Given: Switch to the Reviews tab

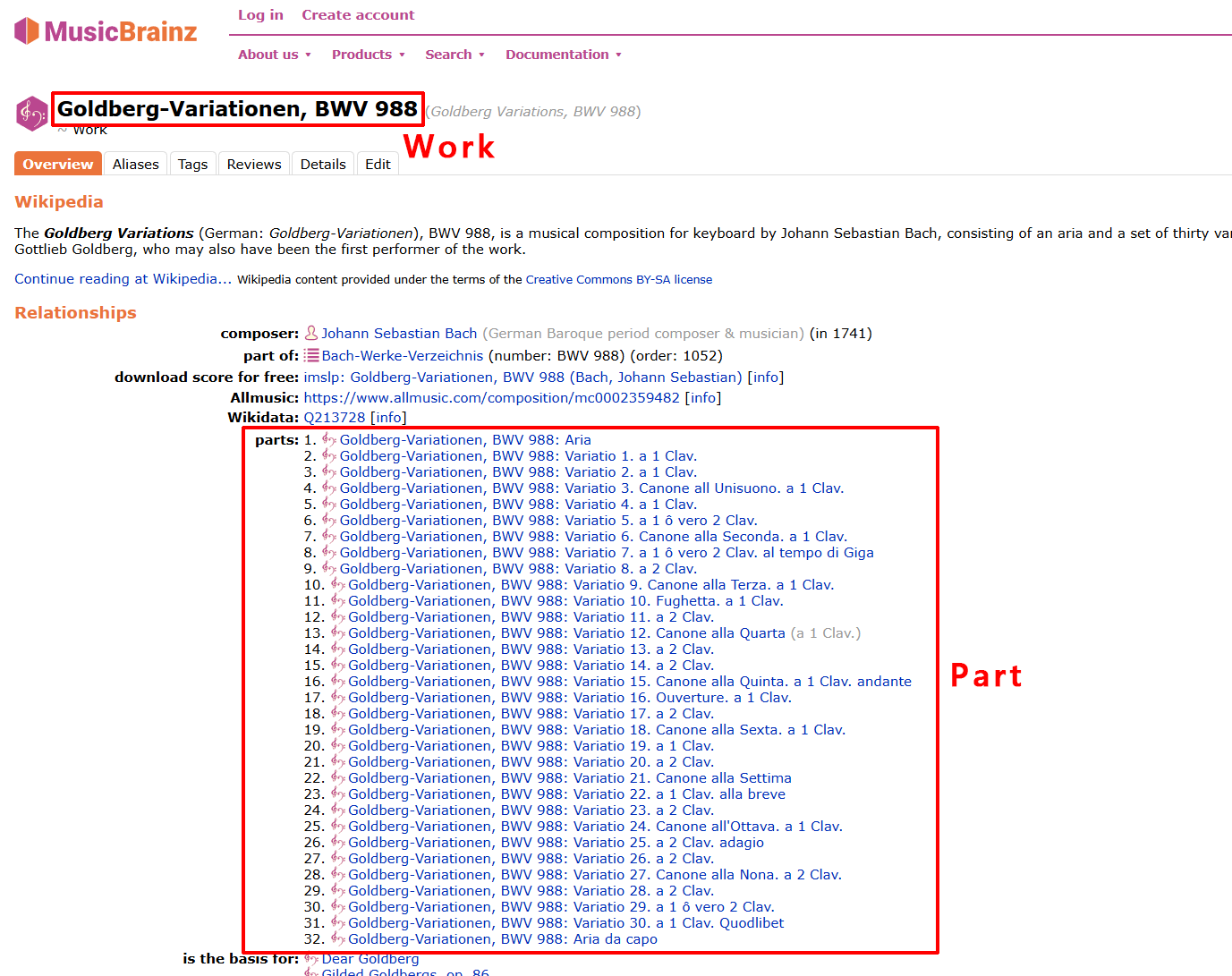Looking at the screenshot, I should 254,164.
